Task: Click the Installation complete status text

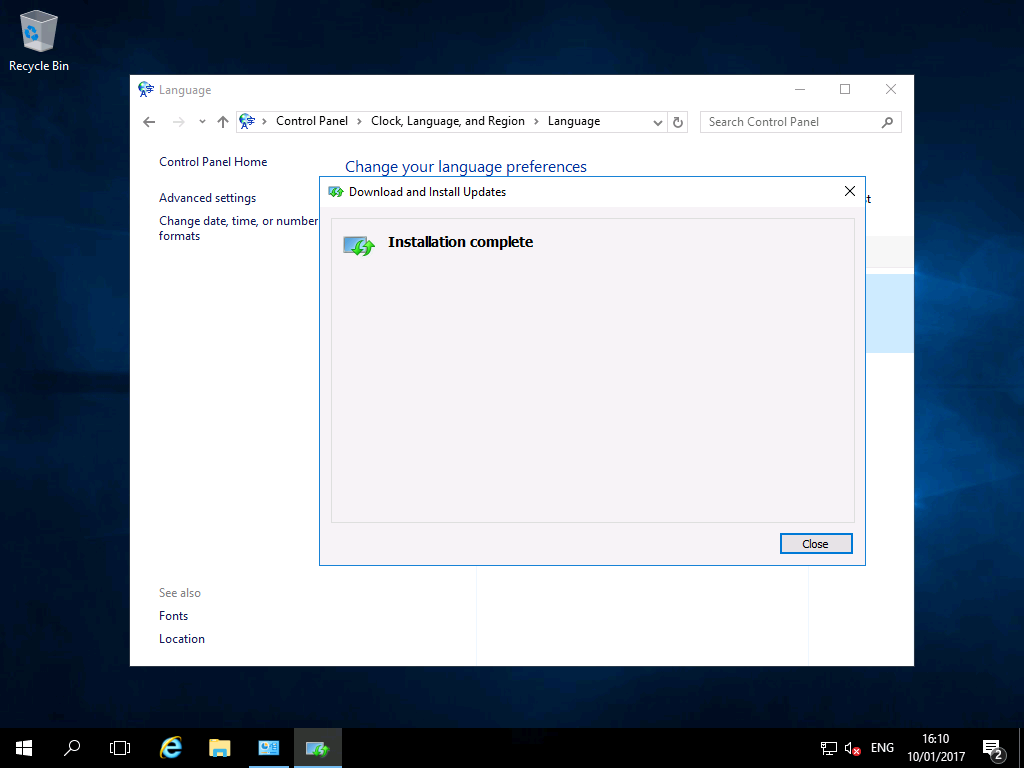Action: tap(460, 242)
